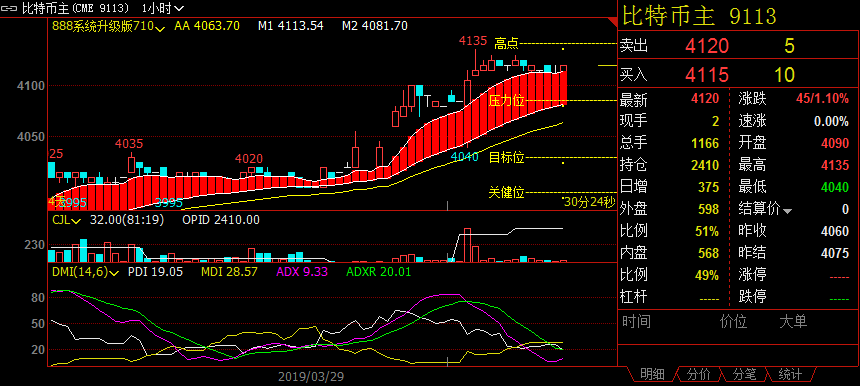The height and width of the screenshot is (386, 860).
Task: Click the M1 4113.54 value
Action: point(291,26)
